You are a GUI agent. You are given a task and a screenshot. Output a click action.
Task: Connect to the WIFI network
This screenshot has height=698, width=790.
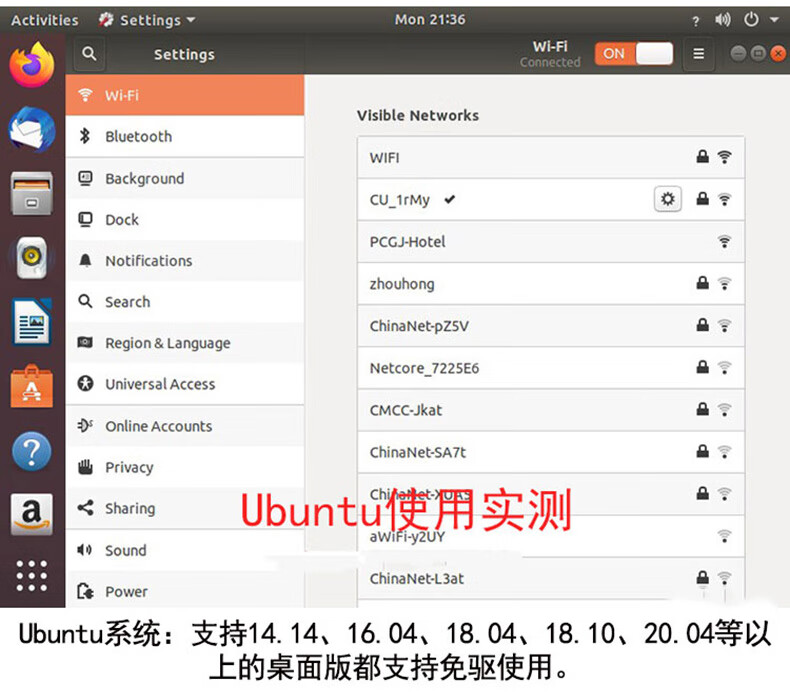tap(551, 157)
